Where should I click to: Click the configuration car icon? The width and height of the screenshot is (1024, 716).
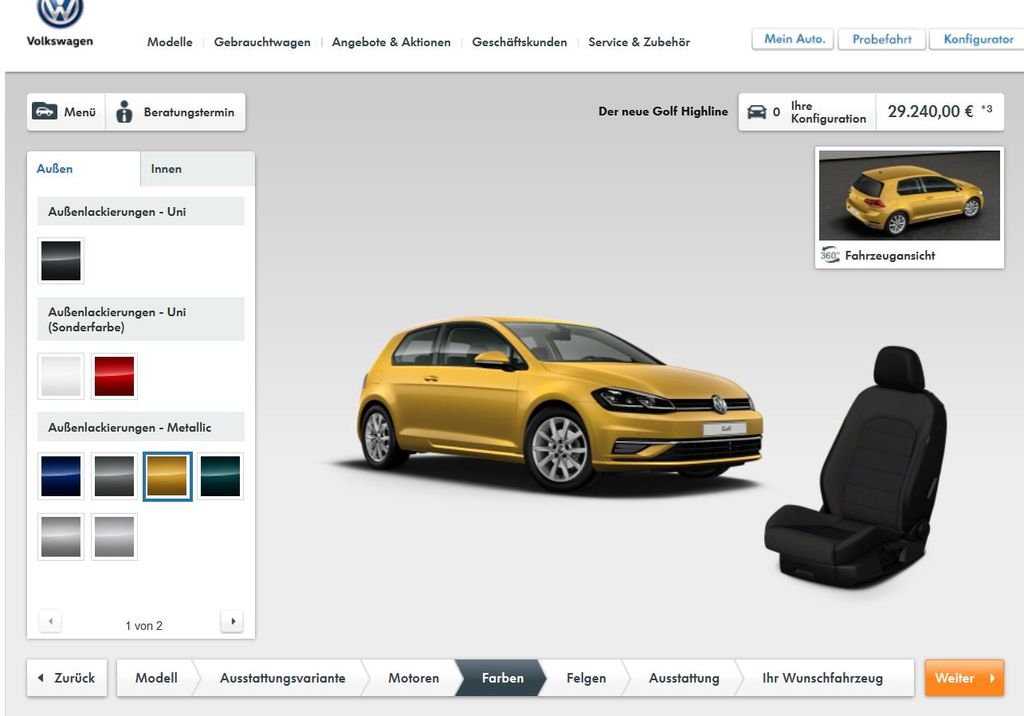(757, 112)
